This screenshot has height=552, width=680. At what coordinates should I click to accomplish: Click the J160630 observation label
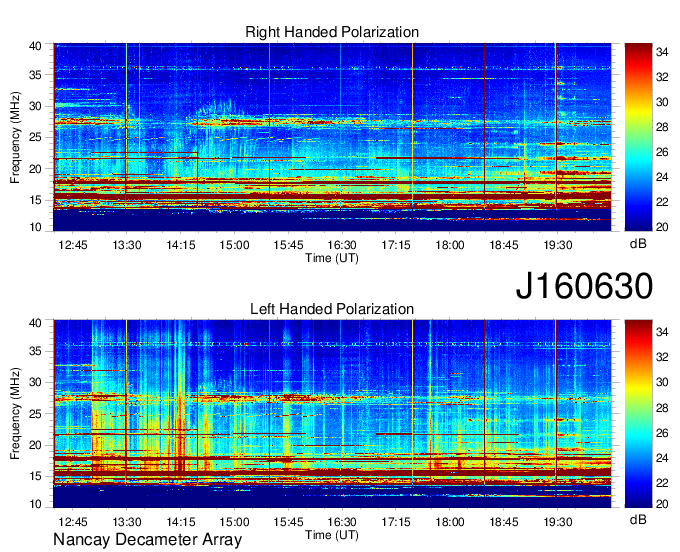(x=584, y=286)
